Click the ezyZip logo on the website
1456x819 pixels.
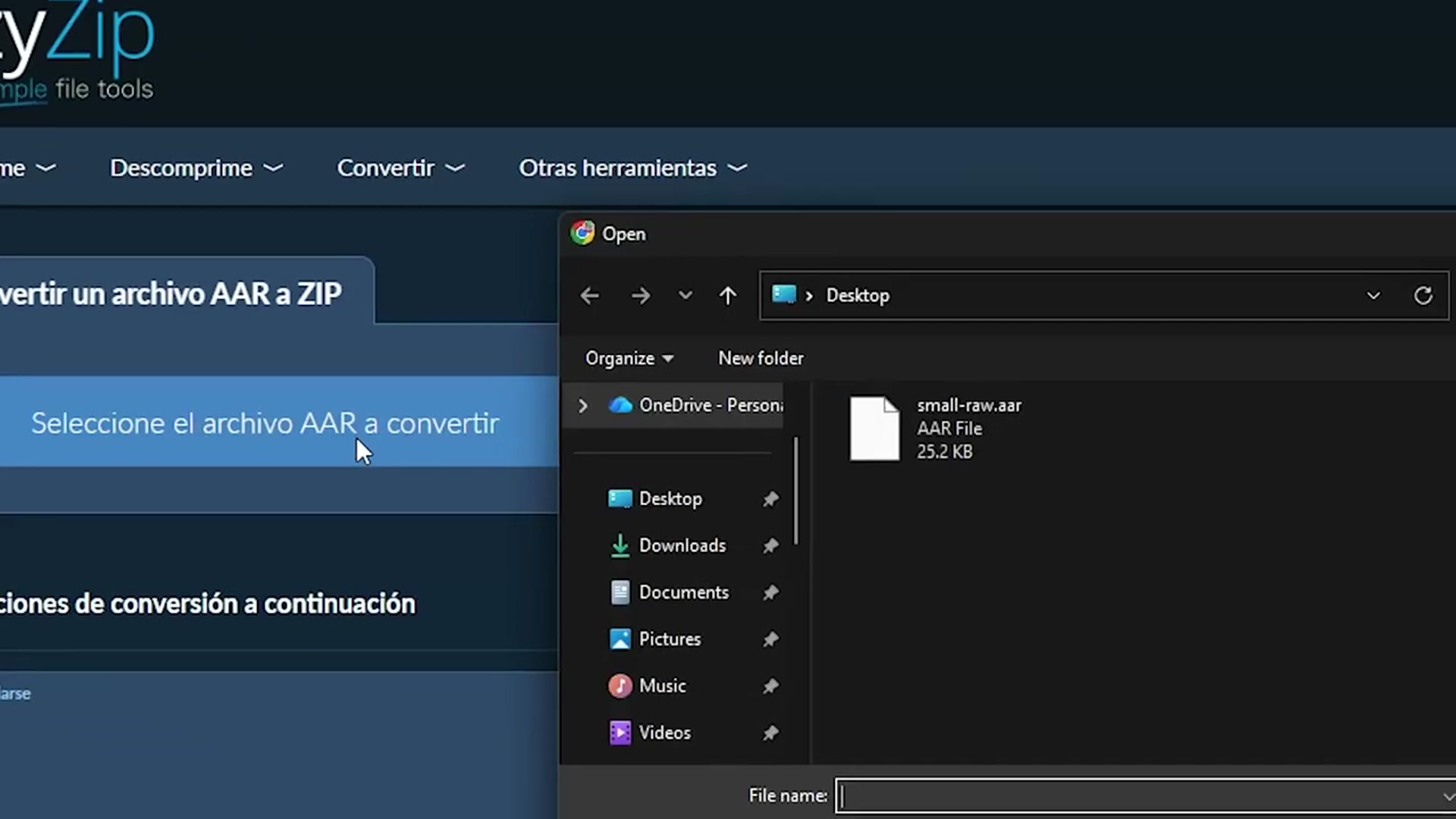(x=77, y=53)
